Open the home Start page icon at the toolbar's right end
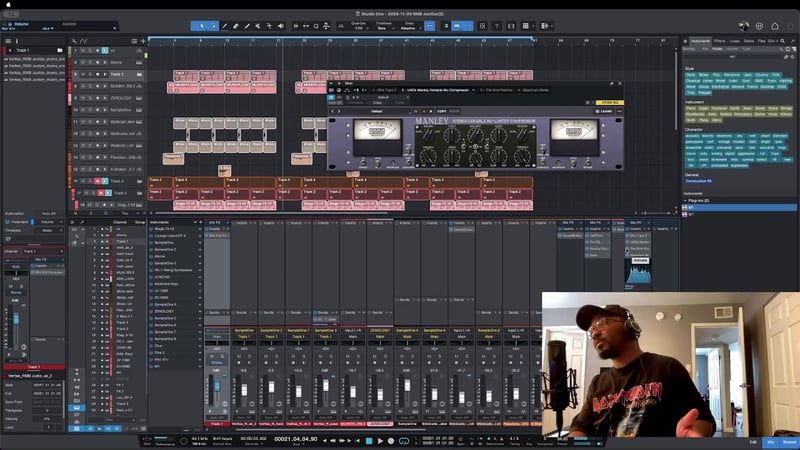The image size is (800, 450). 774,26
